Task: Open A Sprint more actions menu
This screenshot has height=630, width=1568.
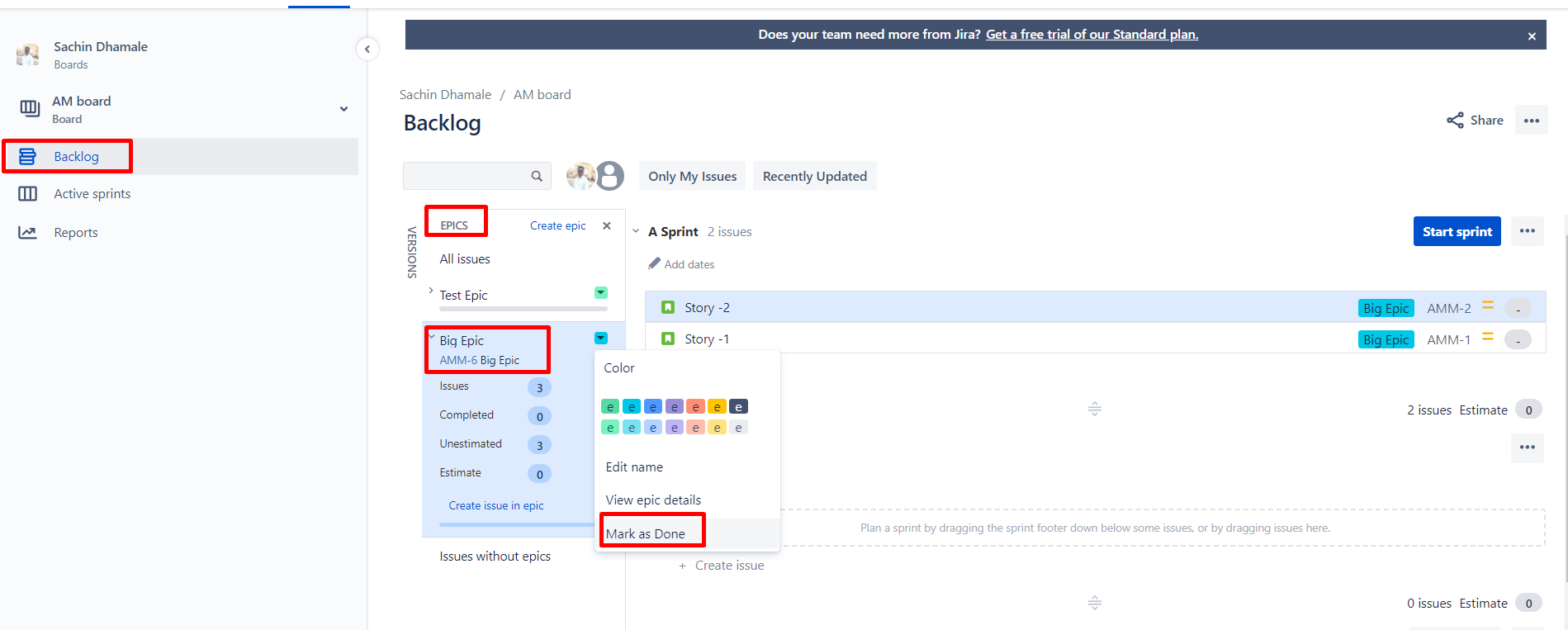Action: click(x=1528, y=231)
